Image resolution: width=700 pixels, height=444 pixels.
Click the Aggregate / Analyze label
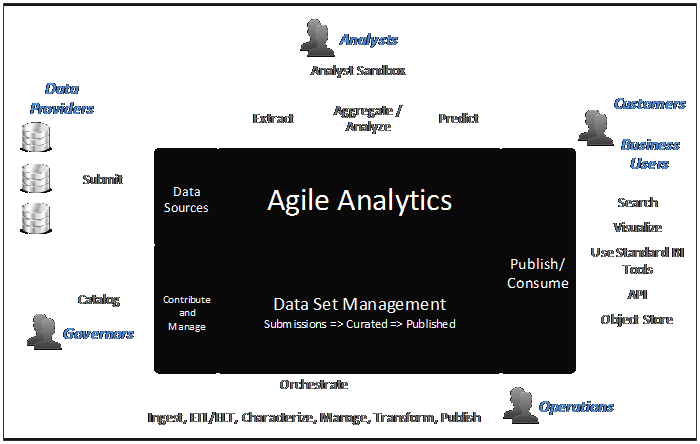point(368,118)
